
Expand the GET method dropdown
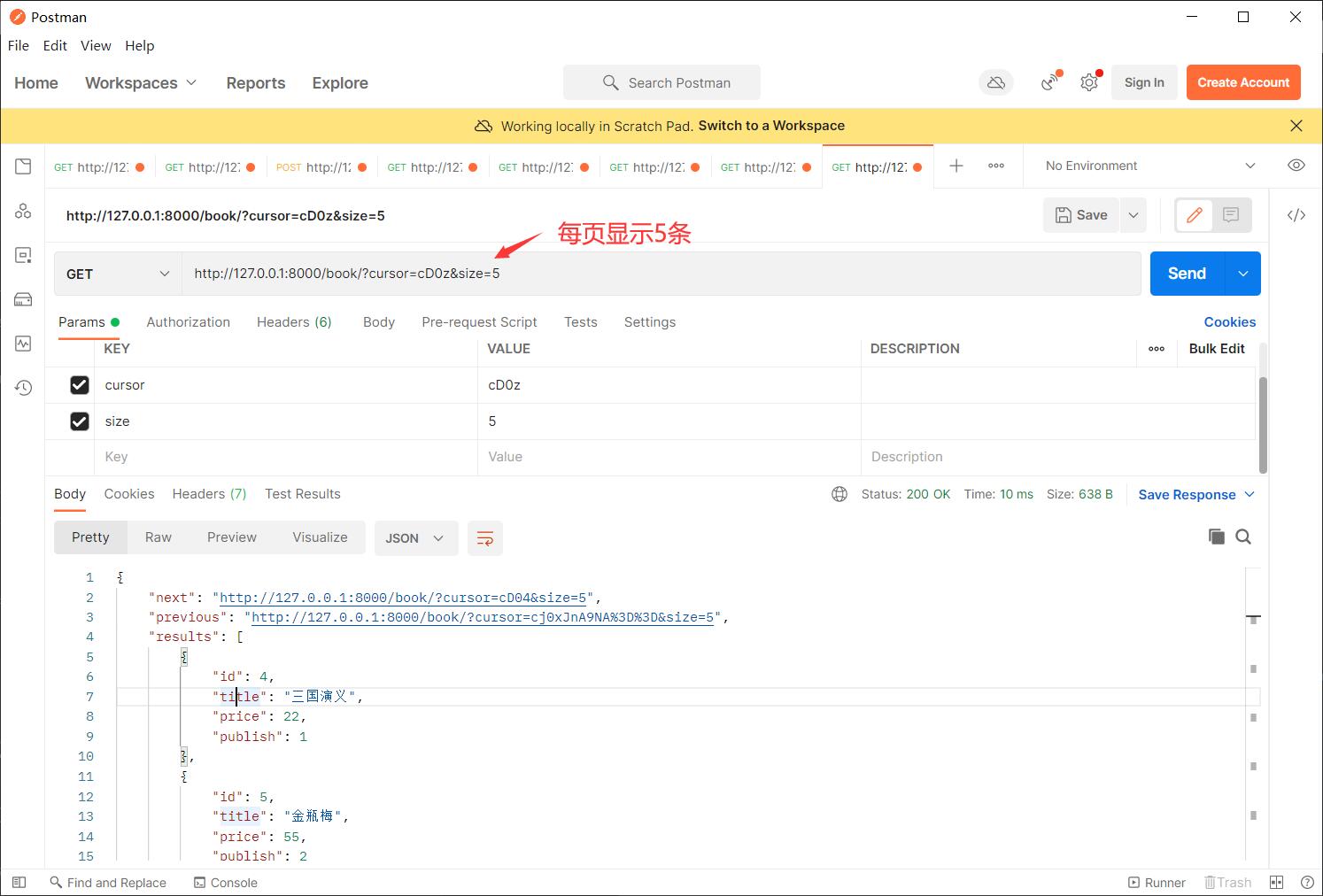pos(118,274)
